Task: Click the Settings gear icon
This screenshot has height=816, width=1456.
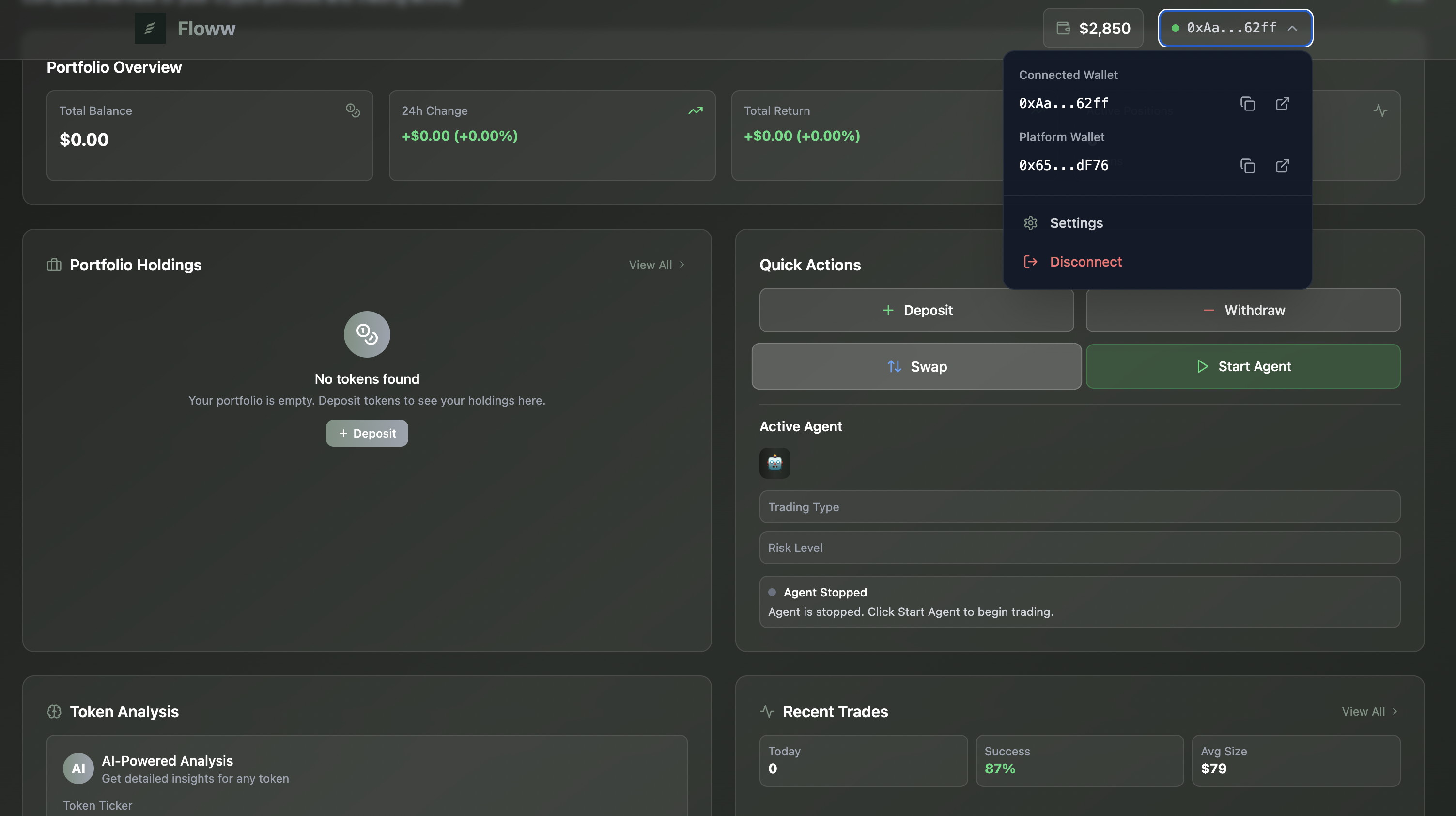Action: [x=1030, y=223]
